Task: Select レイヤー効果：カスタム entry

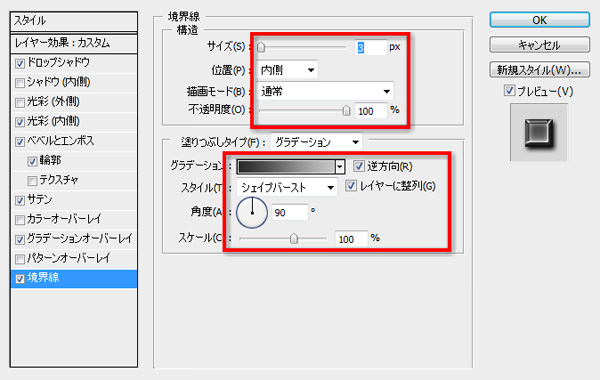Action: click(x=73, y=43)
